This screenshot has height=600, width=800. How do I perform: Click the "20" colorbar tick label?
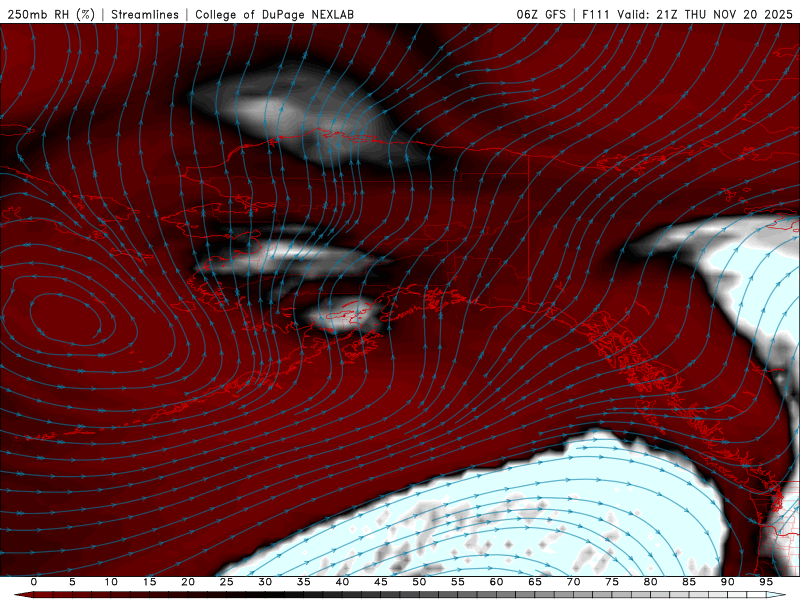[x=188, y=582]
